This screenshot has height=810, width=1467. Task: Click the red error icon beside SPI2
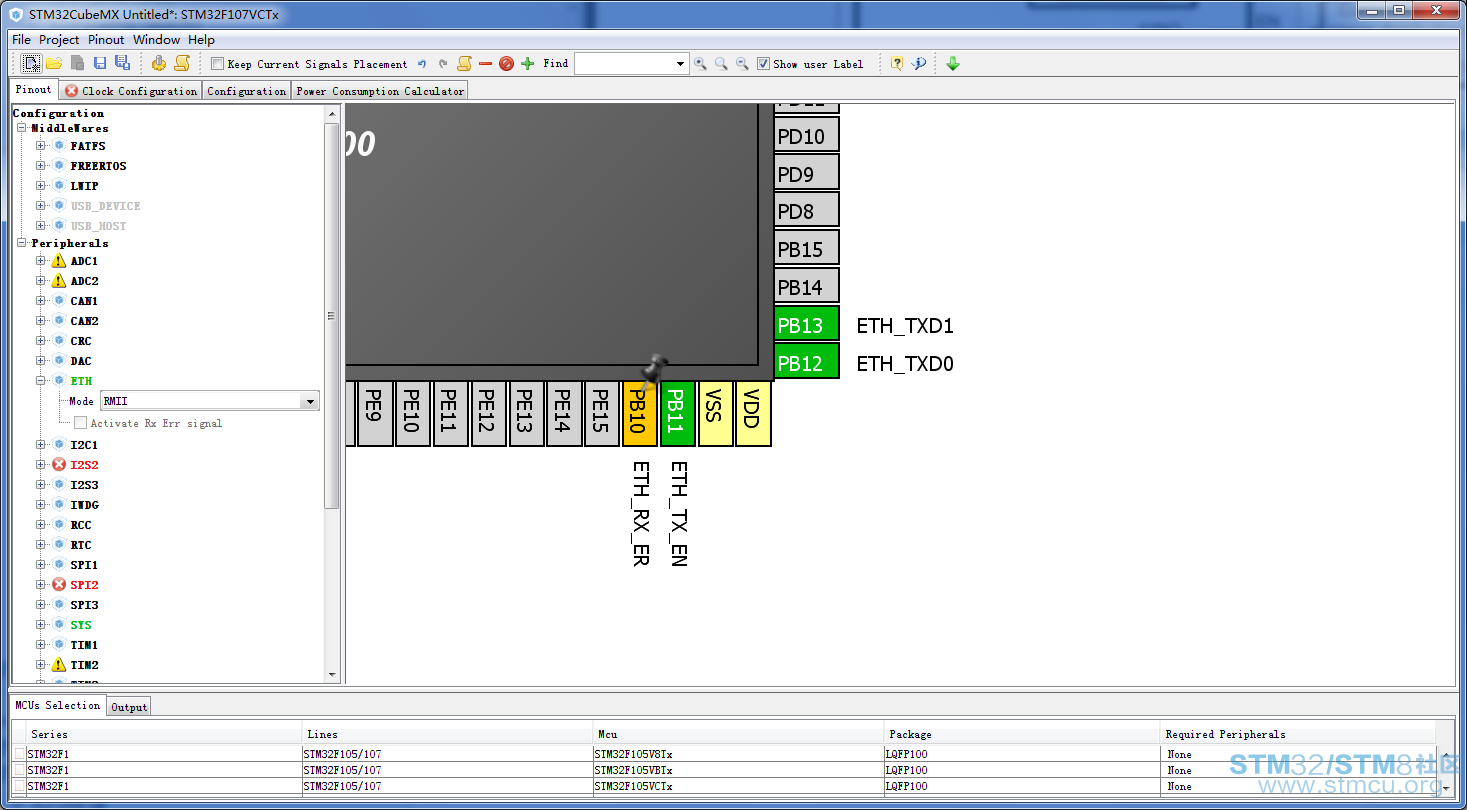coord(59,585)
